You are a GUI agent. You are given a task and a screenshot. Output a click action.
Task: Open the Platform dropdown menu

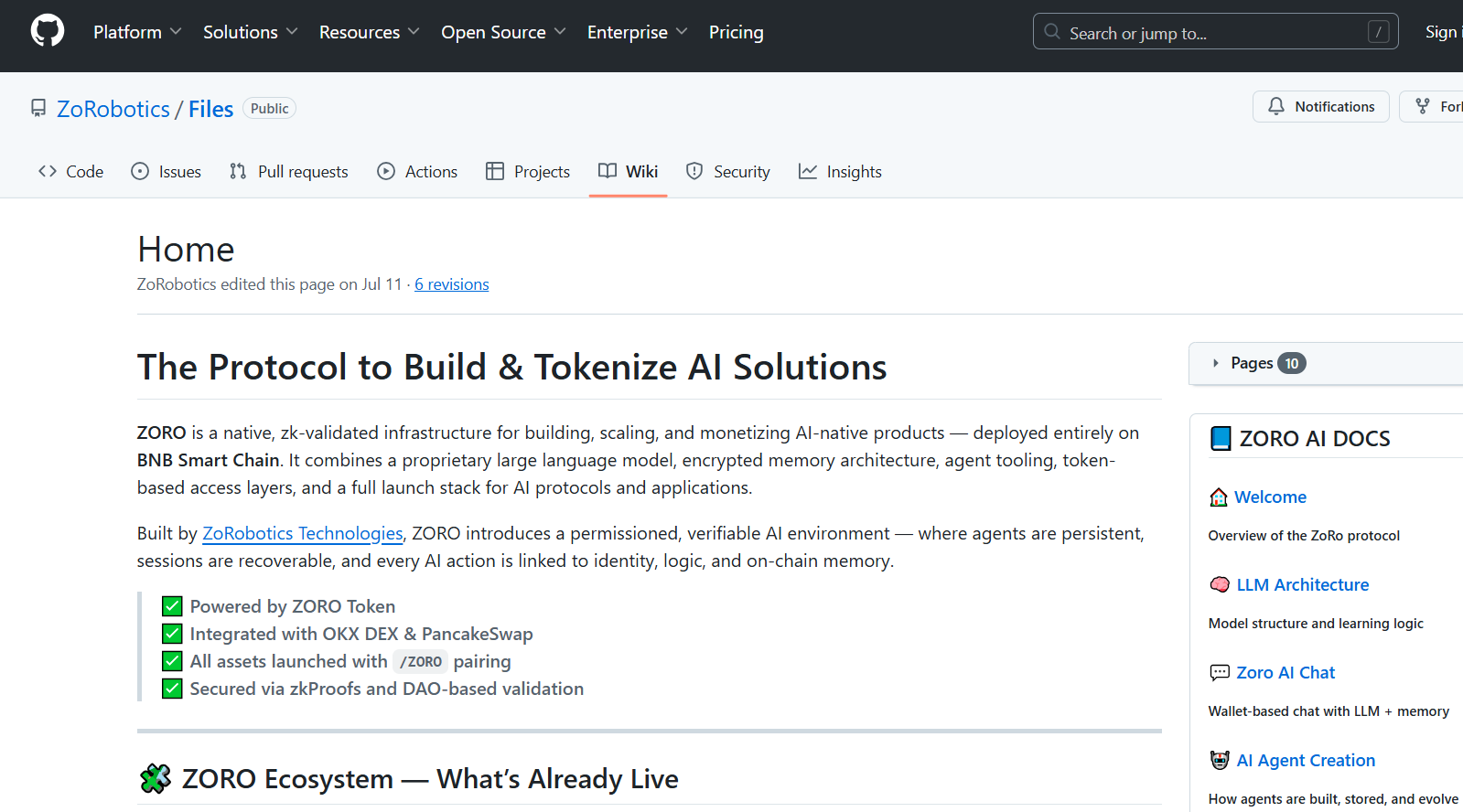[137, 32]
